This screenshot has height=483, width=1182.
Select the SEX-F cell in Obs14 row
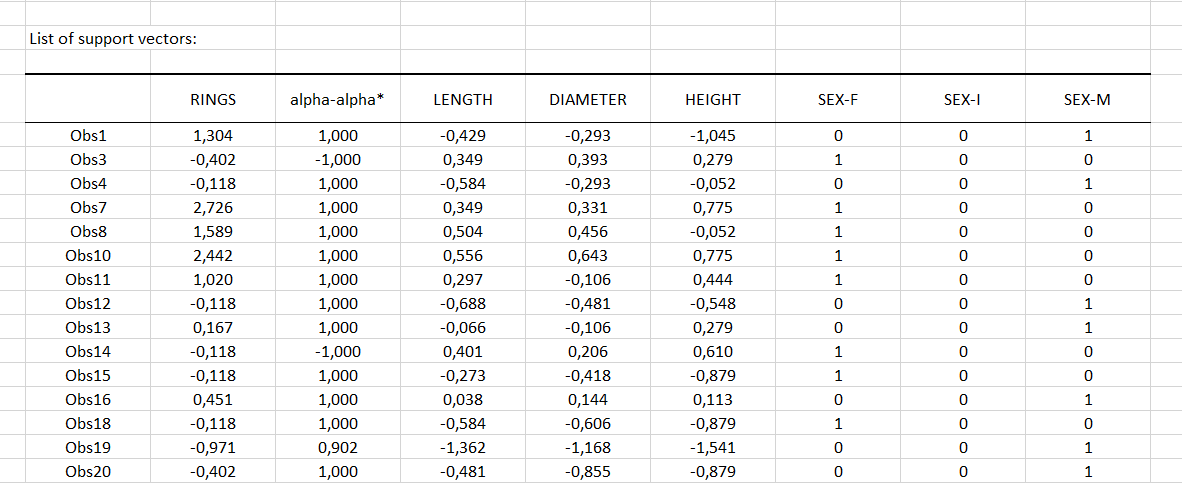click(x=838, y=352)
